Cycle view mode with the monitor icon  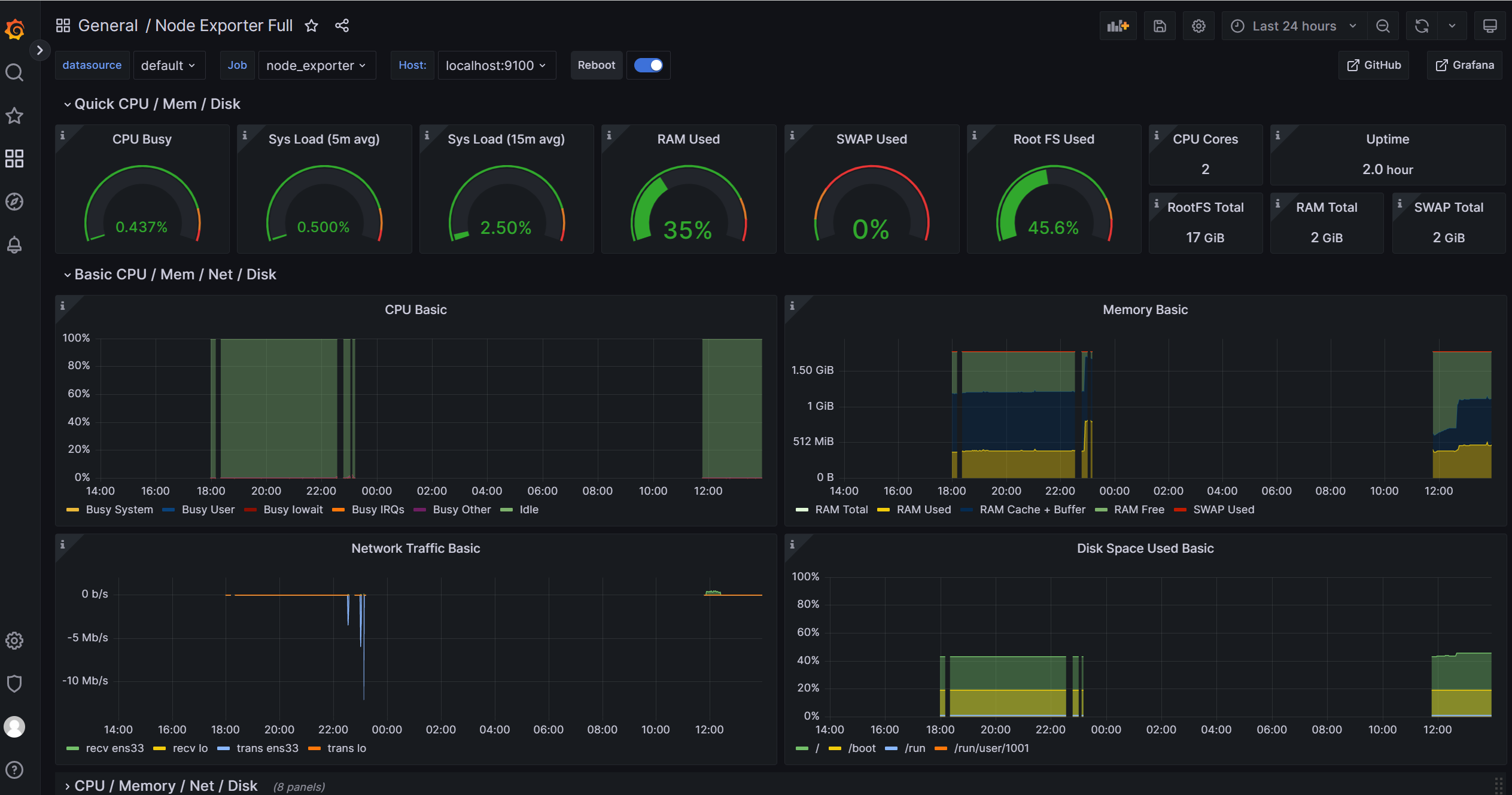pos(1490,26)
